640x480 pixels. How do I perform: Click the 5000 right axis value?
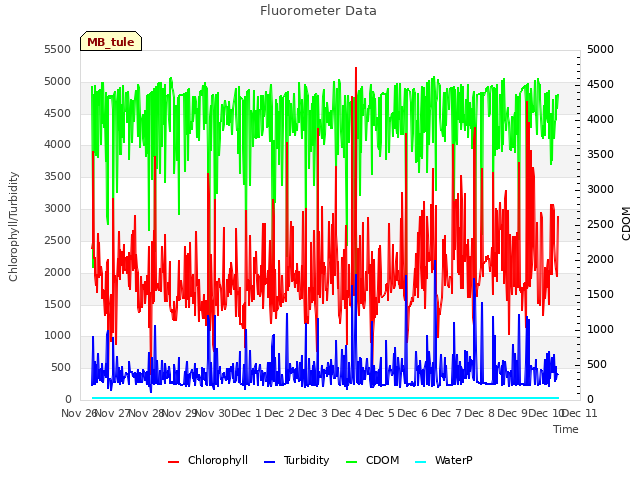(x=600, y=50)
